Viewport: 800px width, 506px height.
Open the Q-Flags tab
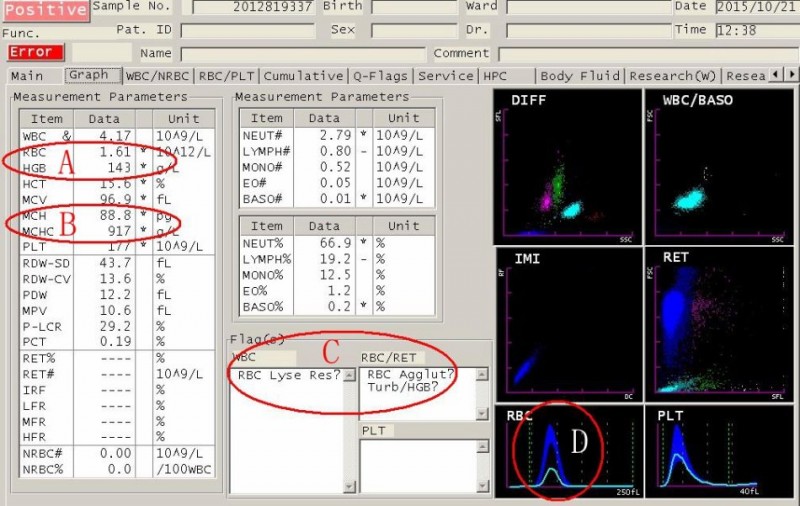coord(381,76)
